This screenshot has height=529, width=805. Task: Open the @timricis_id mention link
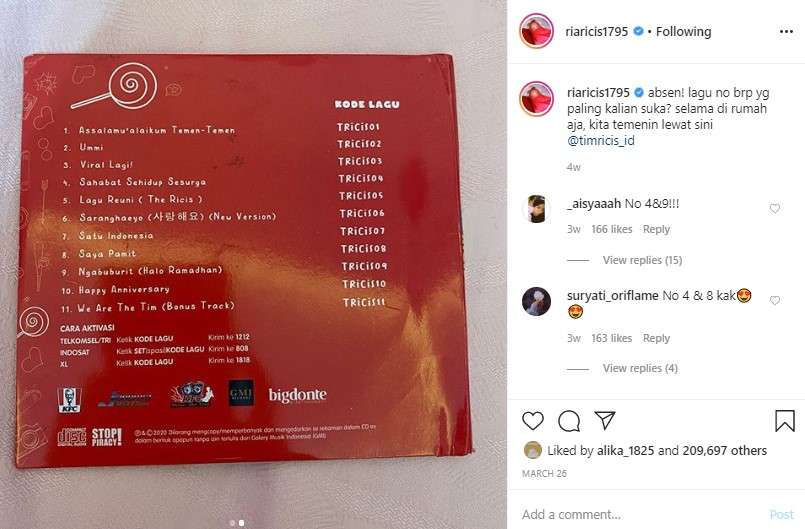(601, 140)
